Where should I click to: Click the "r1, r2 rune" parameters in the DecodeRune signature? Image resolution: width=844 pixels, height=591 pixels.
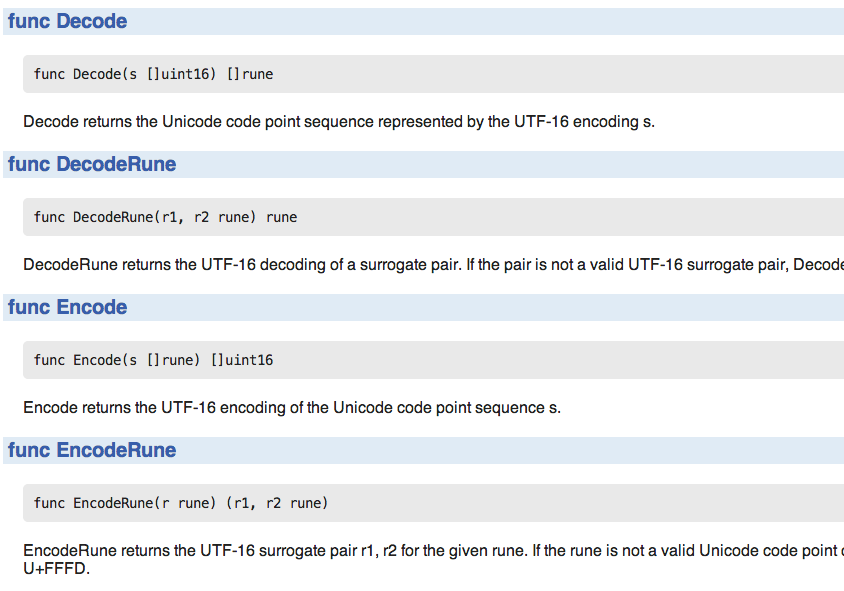point(210,217)
